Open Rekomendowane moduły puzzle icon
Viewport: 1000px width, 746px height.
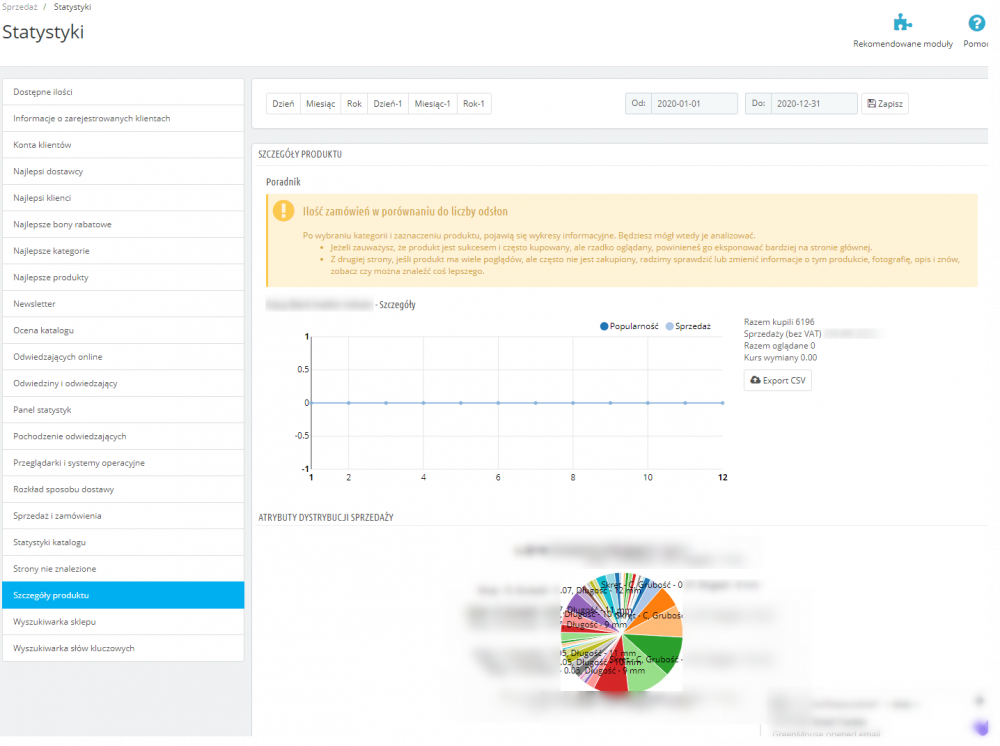(x=902, y=23)
